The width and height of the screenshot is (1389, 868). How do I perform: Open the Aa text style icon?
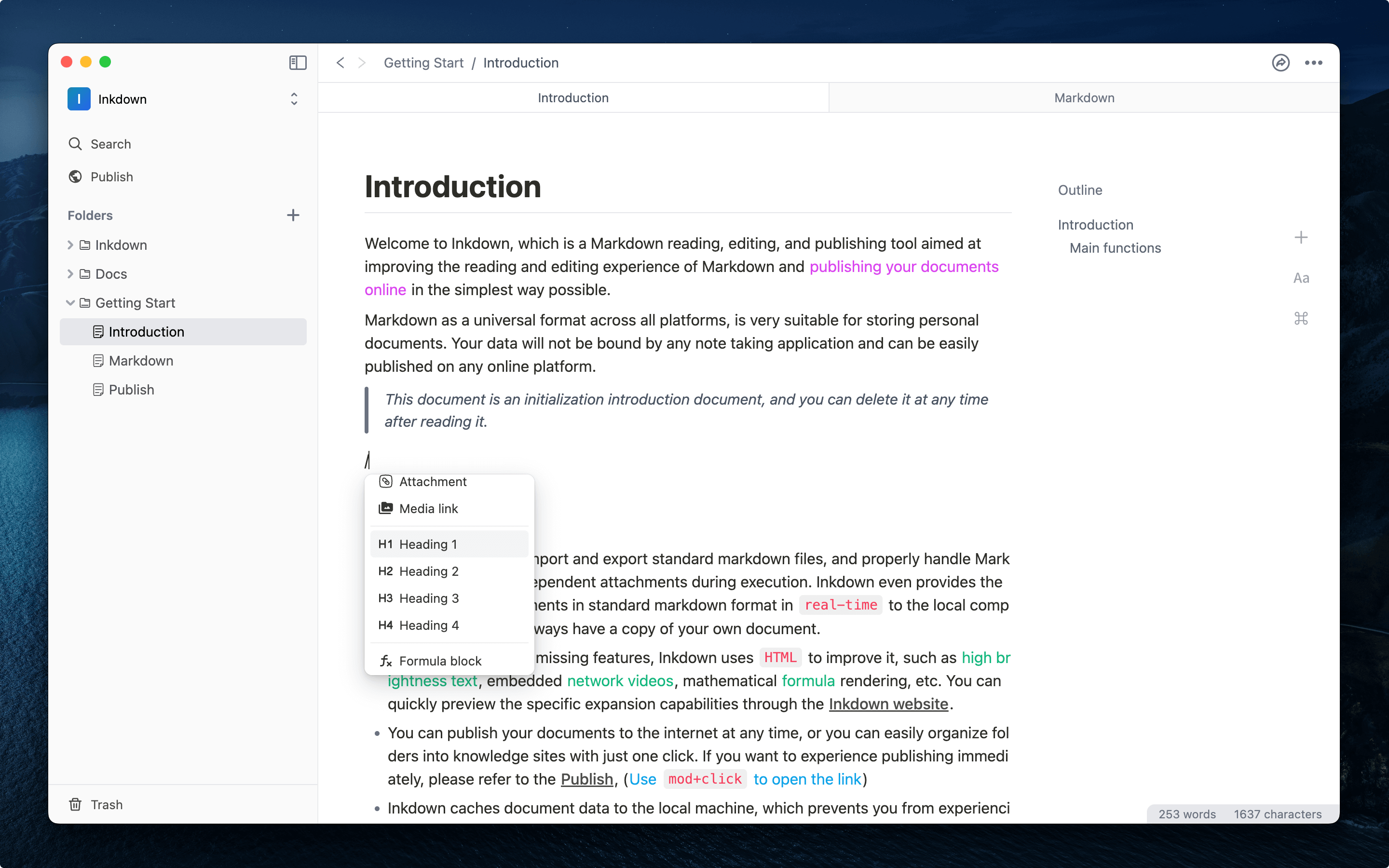click(1301, 278)
